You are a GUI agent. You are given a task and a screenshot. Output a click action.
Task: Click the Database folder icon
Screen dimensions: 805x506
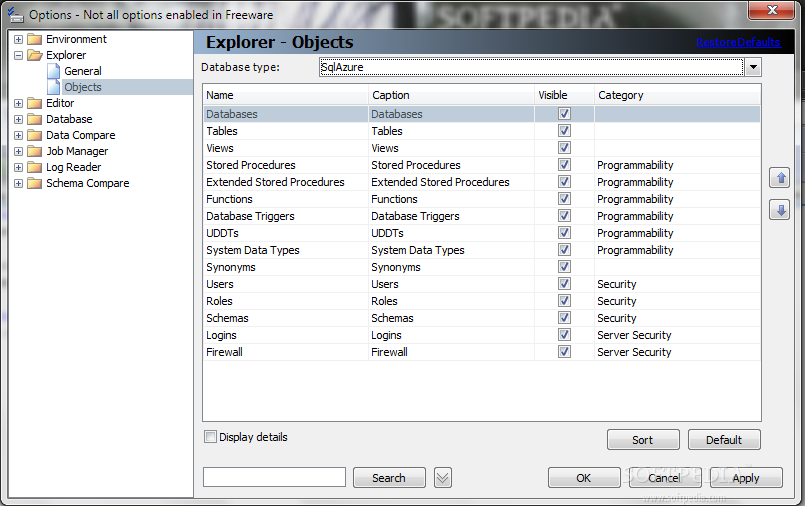[x=34, y=119]
